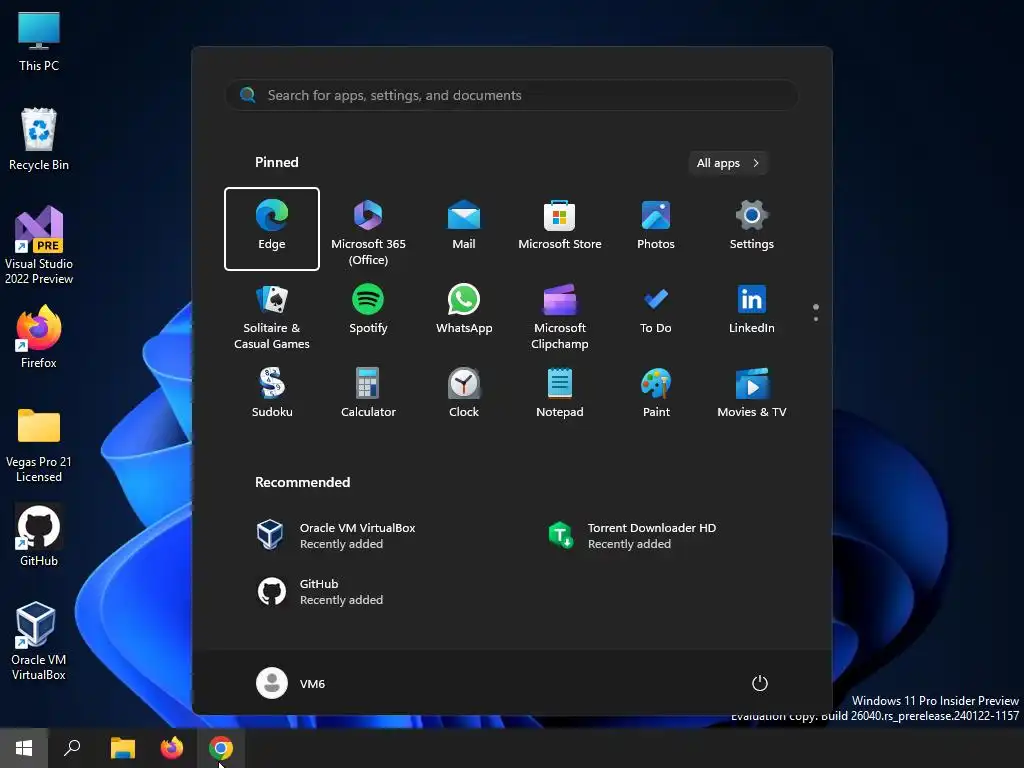Image resolution: width=1024 pixels, height=768 pixels.
Task: Open Firefox from the taskbar
Action: [x=172, y=748]
